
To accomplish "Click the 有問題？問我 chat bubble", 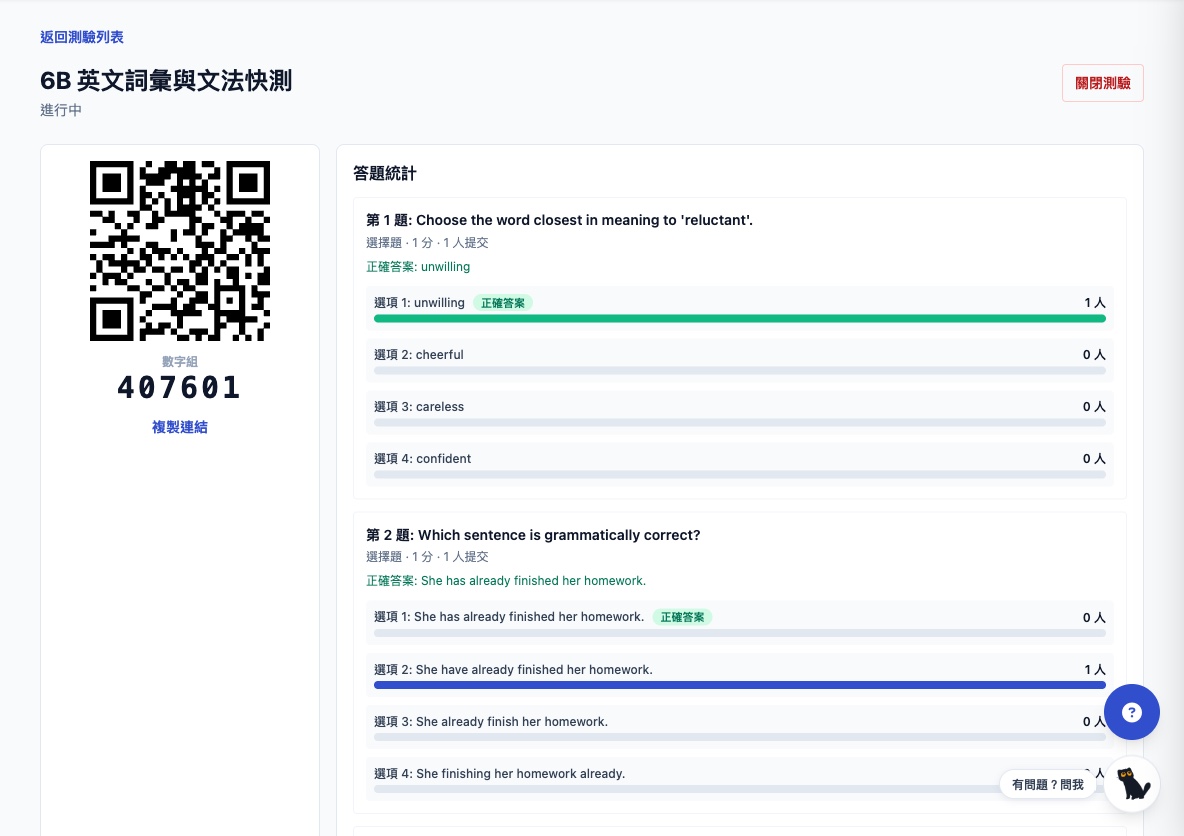I will click(1047, 785).
